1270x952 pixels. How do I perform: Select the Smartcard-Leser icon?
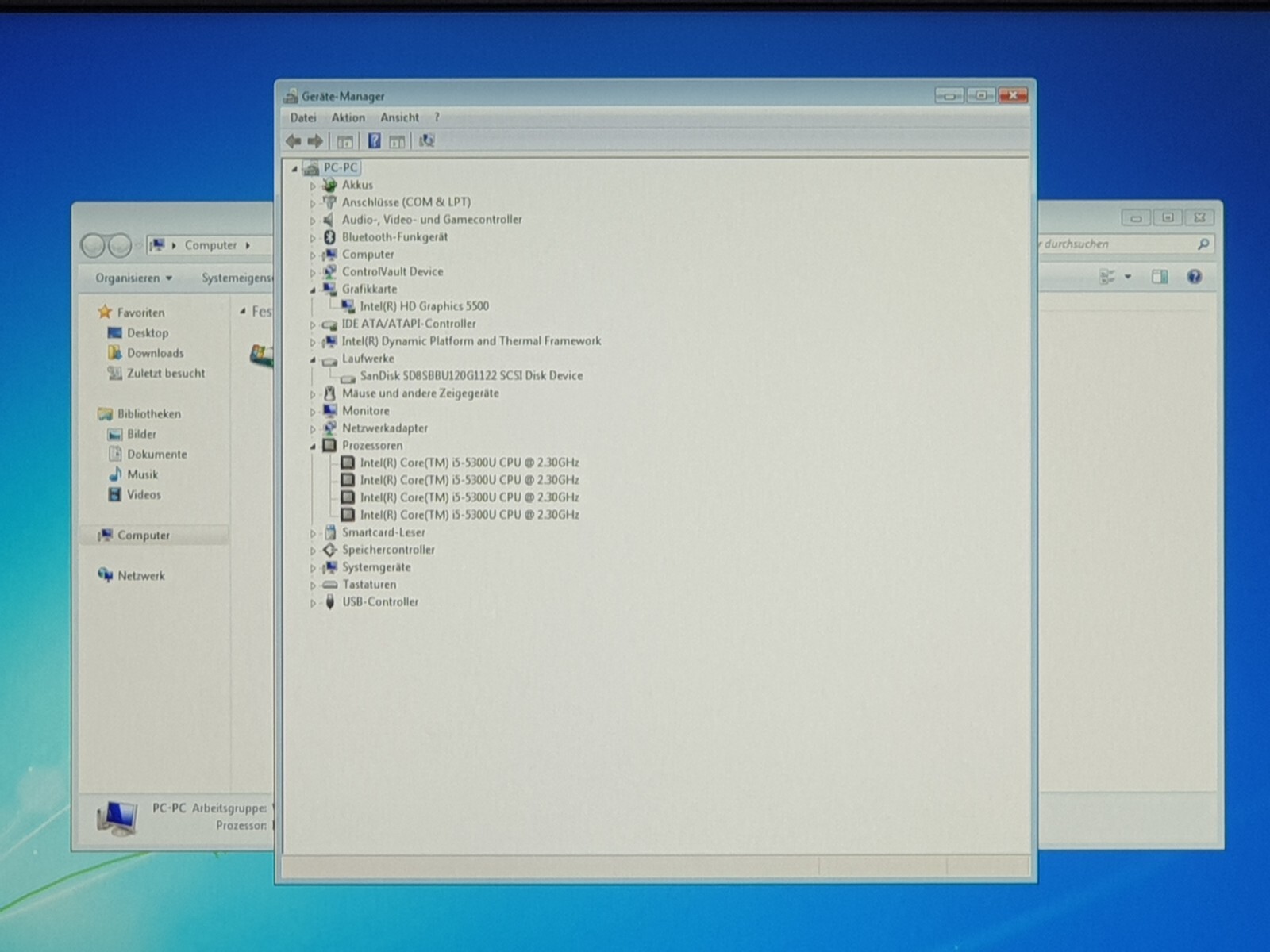pyautogui.click(x=330, y=532)
